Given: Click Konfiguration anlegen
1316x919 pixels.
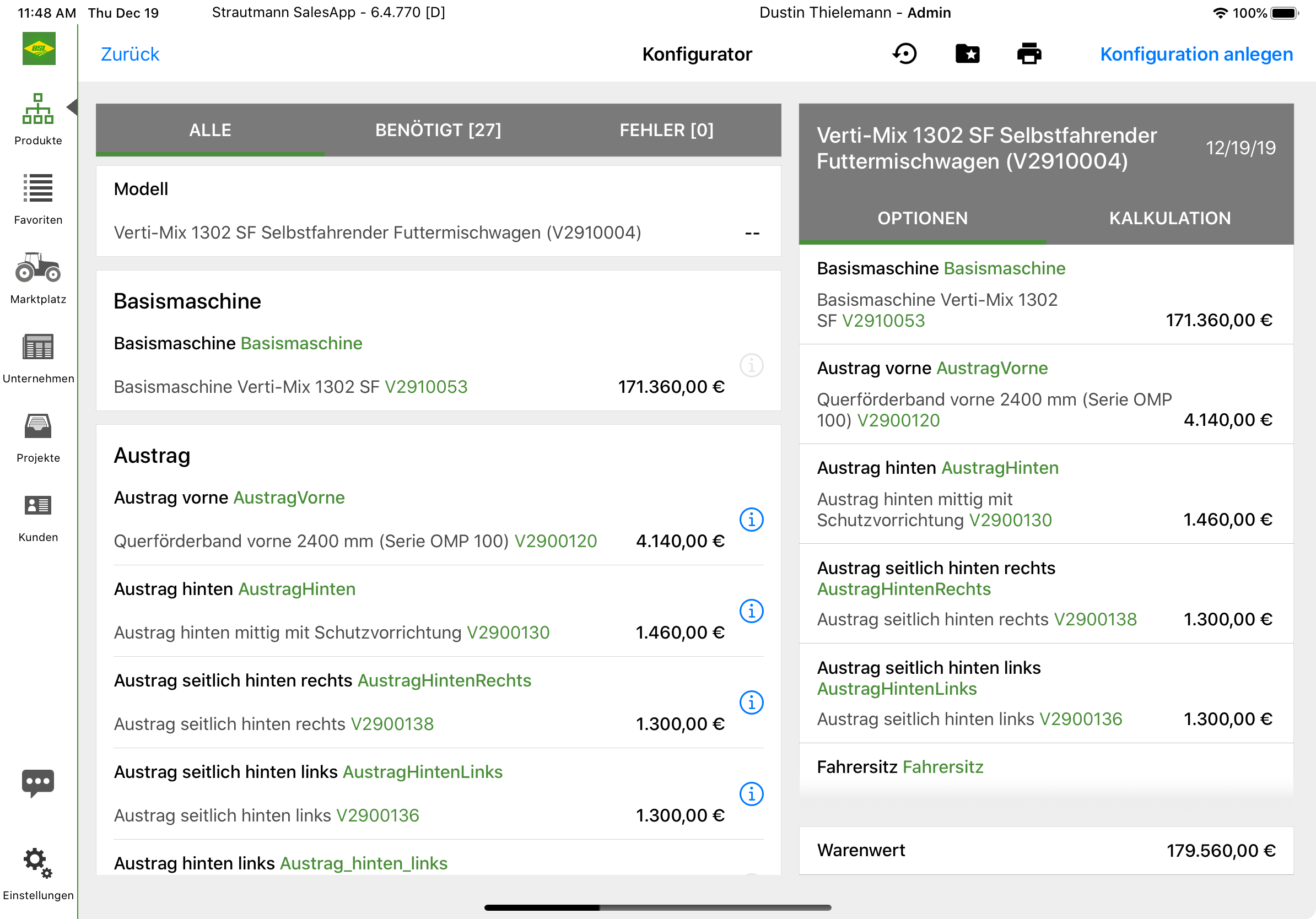Looking at the screenshot, I should (1196, 54).
